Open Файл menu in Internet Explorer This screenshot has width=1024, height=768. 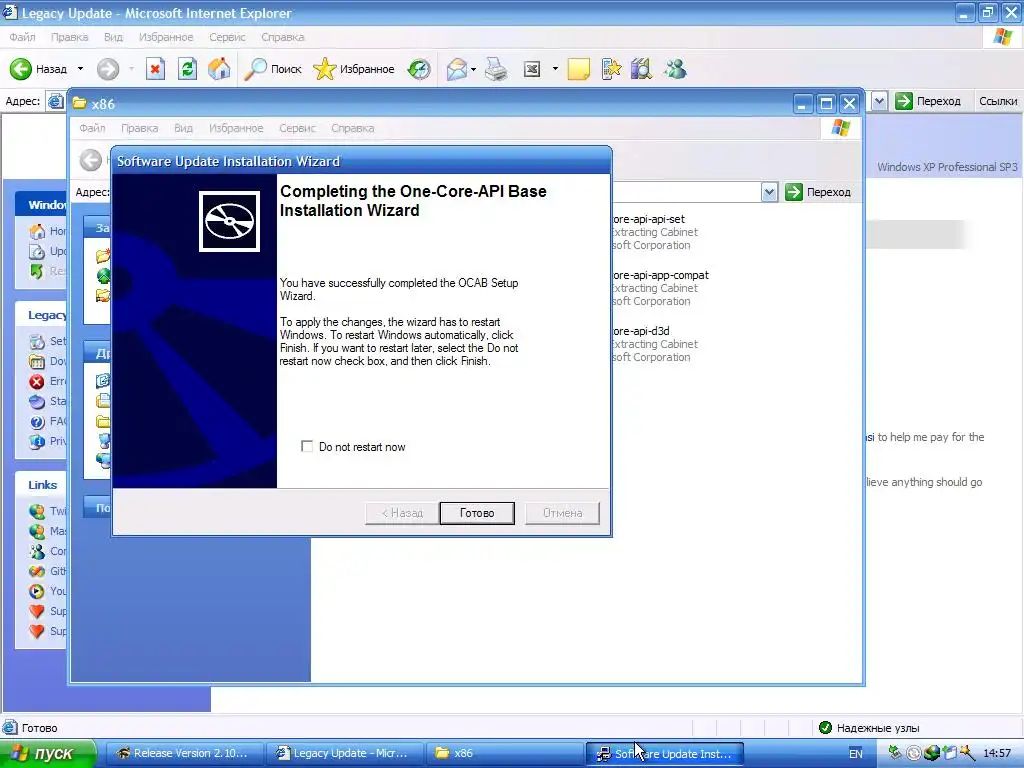22,37
